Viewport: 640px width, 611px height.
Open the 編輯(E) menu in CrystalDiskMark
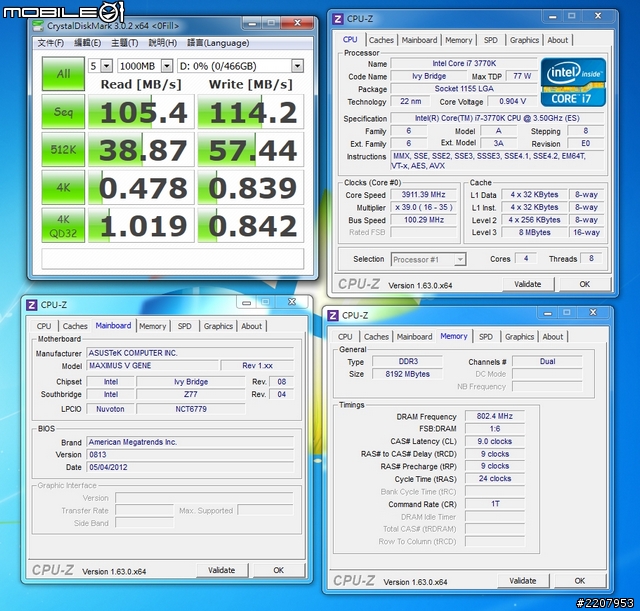(87, 43)
